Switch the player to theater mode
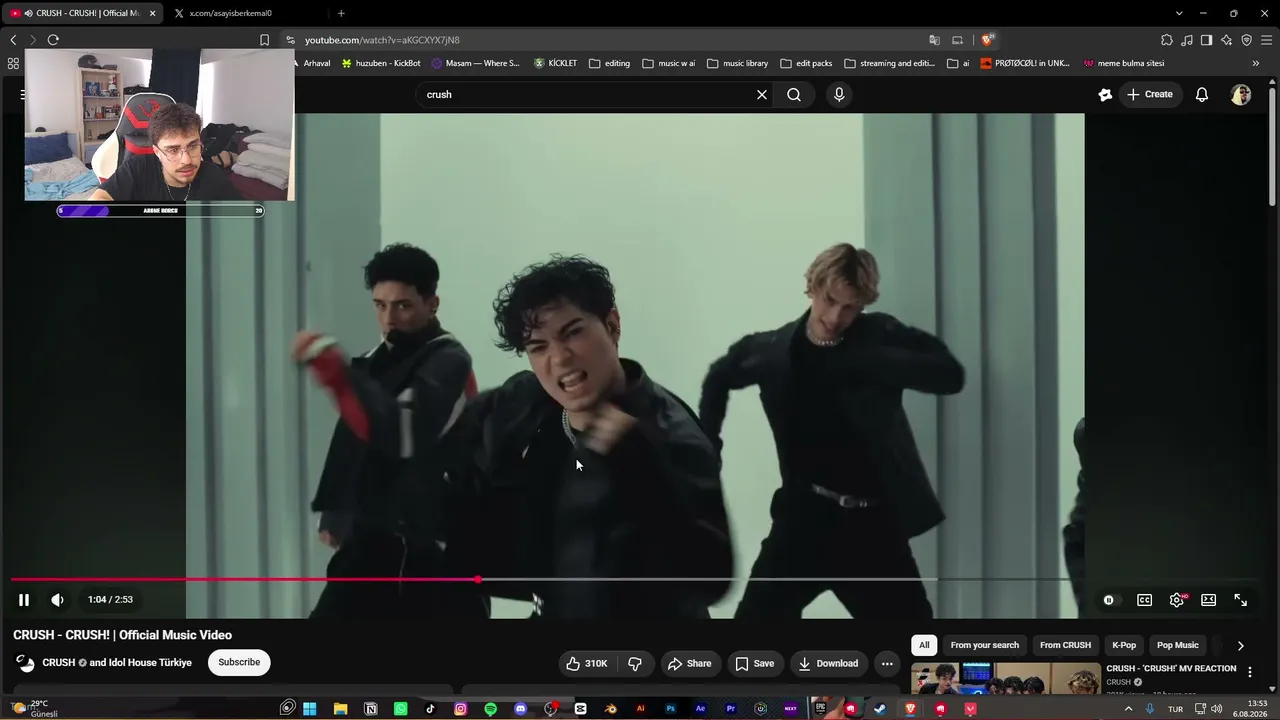Screen dimensions: 1280x720 tap(1208, 600)
